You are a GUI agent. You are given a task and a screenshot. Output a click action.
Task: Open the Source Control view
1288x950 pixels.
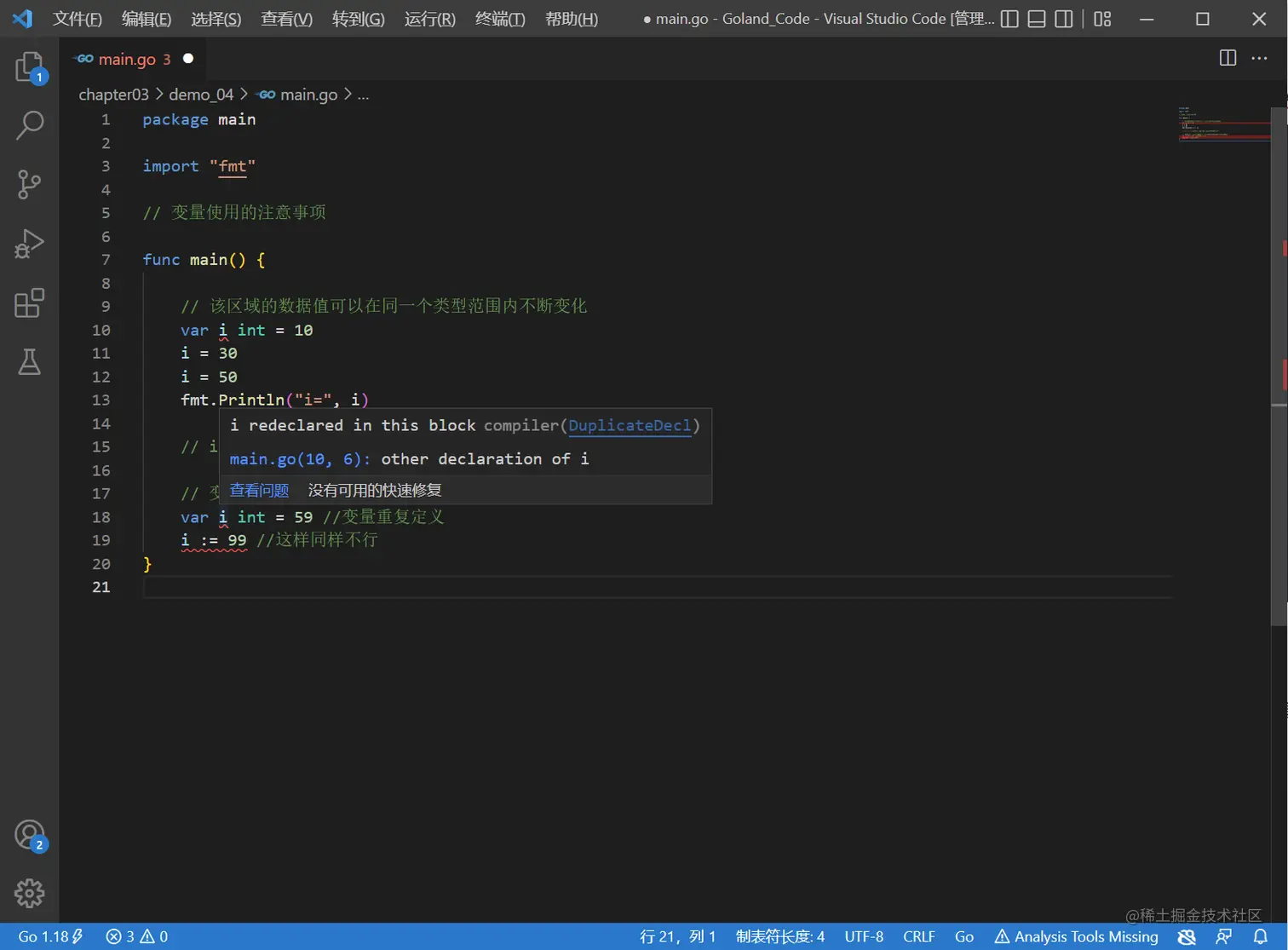point(30,184)
